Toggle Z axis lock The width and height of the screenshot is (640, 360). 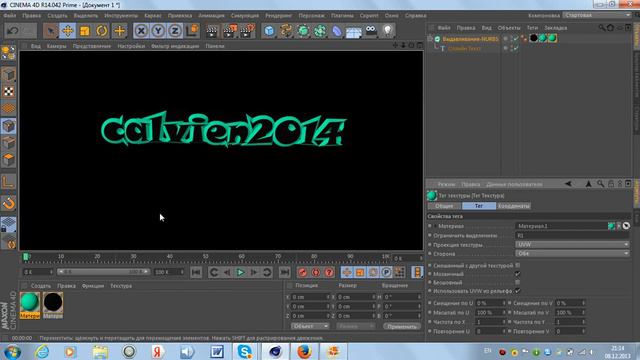point(176,31)
